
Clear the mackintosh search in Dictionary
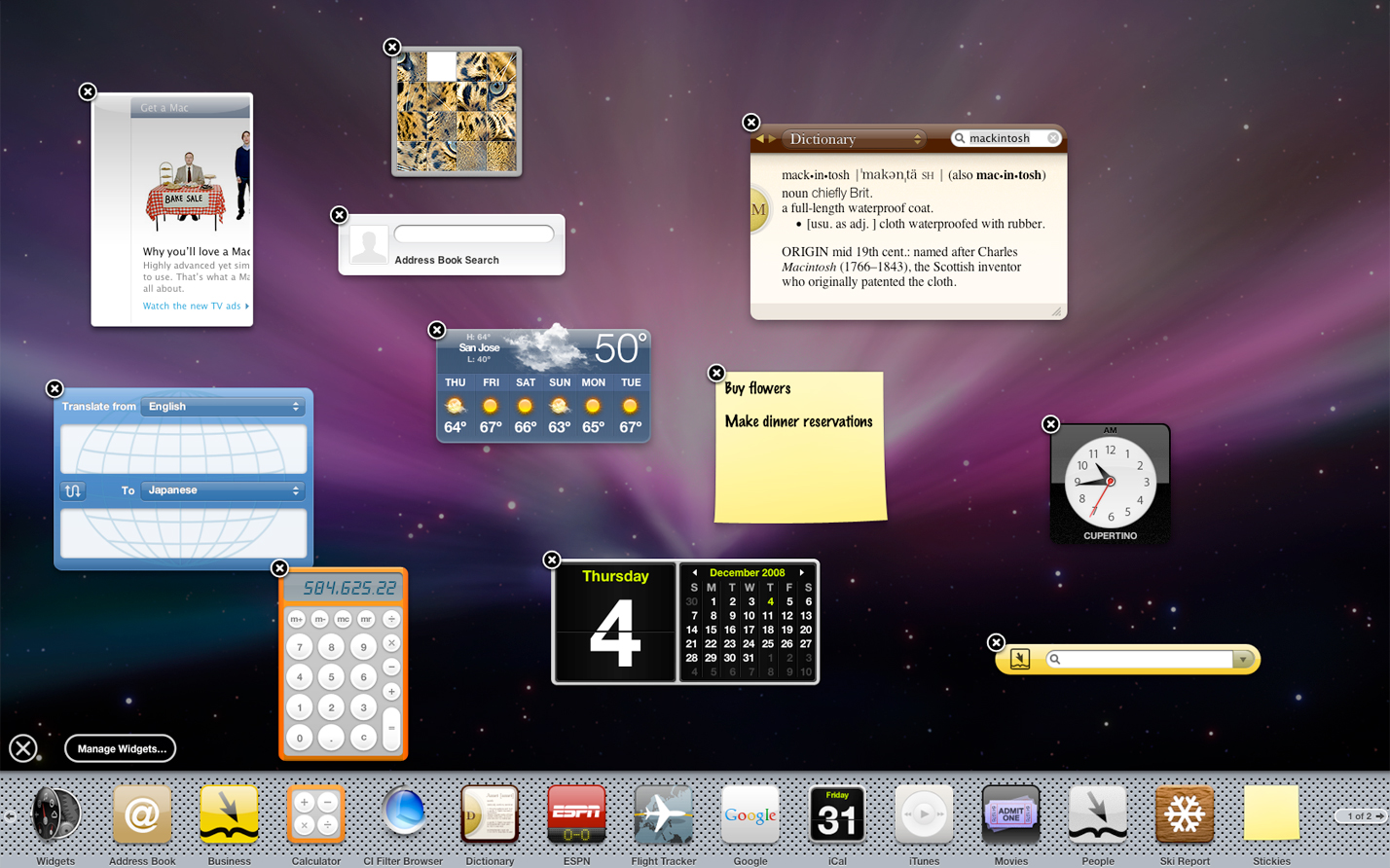coord(1053,138)
